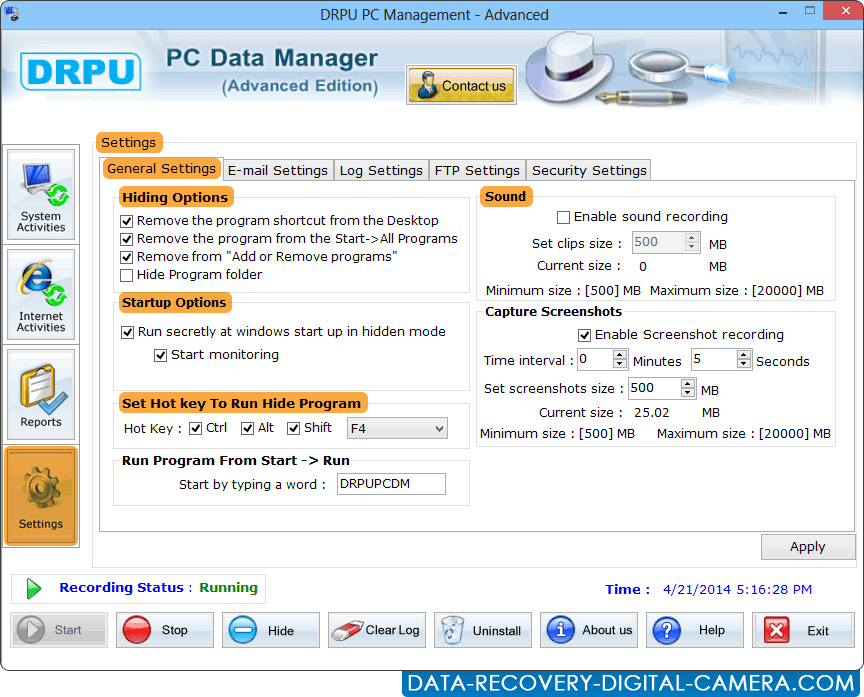
Task: Open Reports clipboard icon
Action: coord(41,395)
